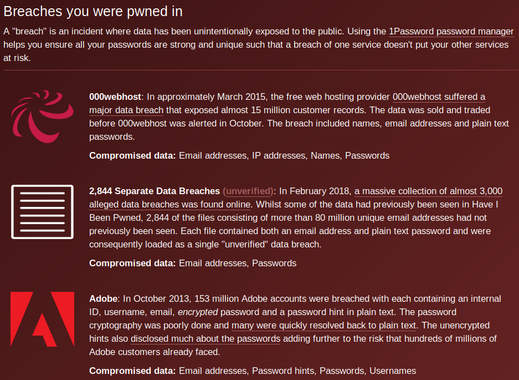This screenshot has height=380, width=519.
Task: Click the horizontal divider under the intro
Action: 261,70
